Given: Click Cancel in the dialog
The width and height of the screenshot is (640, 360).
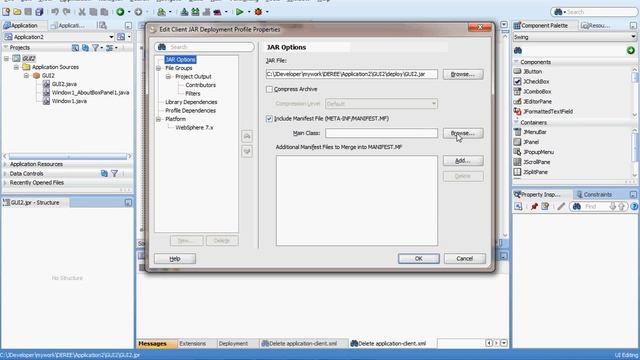Looking at the screenshot, I should pyautogui.click(x=464, y=259).
